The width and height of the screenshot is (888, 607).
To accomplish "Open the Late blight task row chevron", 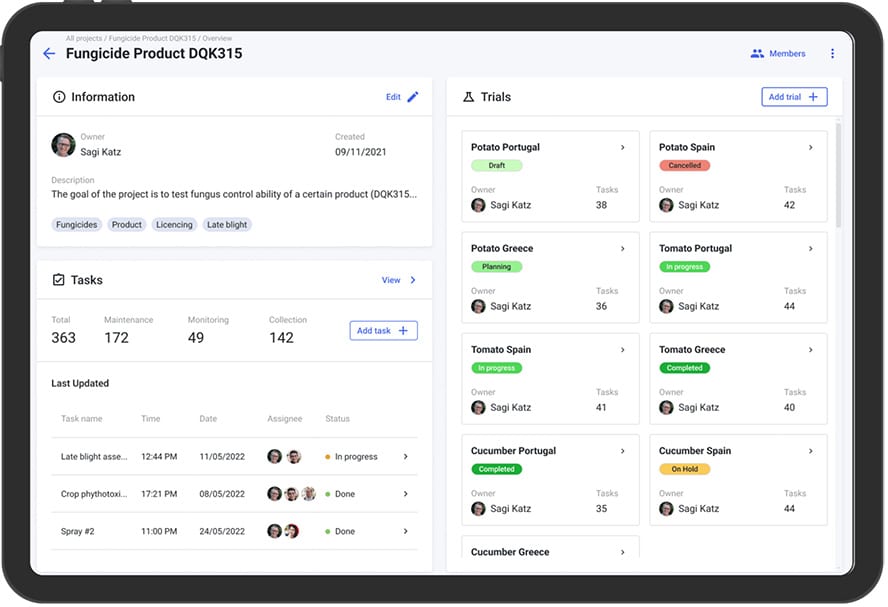I will (x=405, y=456).
